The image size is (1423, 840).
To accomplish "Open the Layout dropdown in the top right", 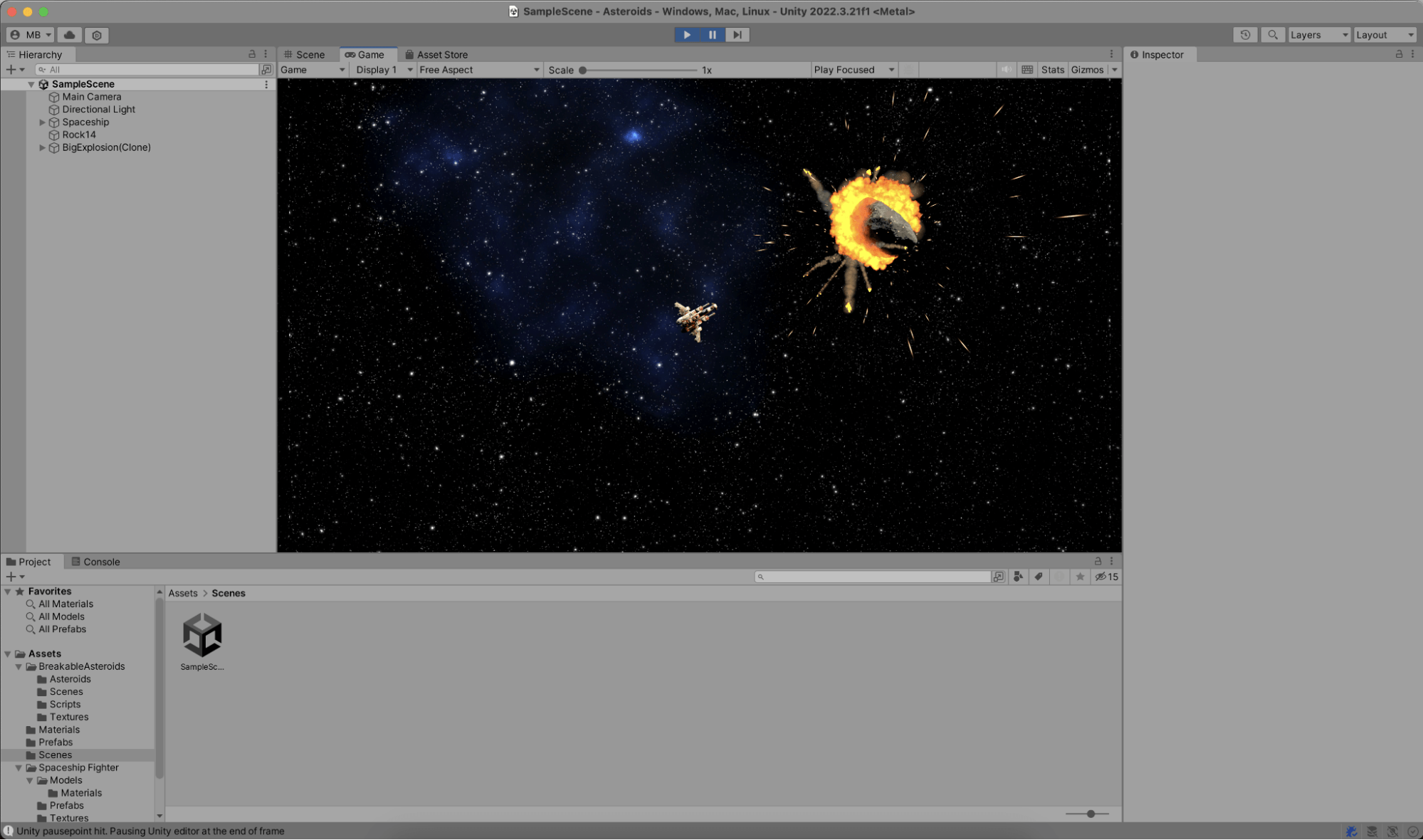I will coord(1384,34).
